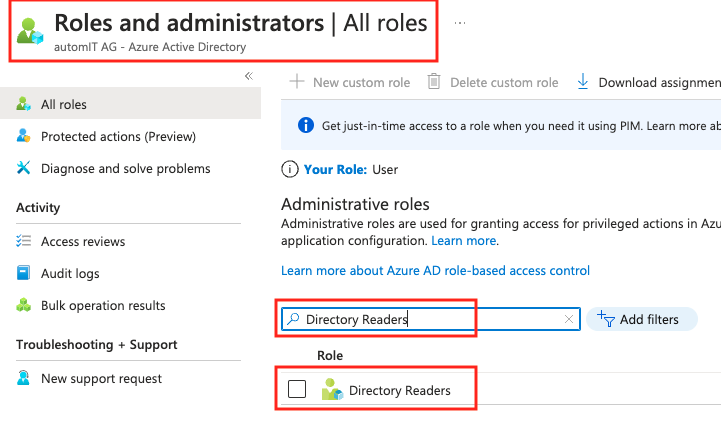Click the Bulk operation results icon

24,305
